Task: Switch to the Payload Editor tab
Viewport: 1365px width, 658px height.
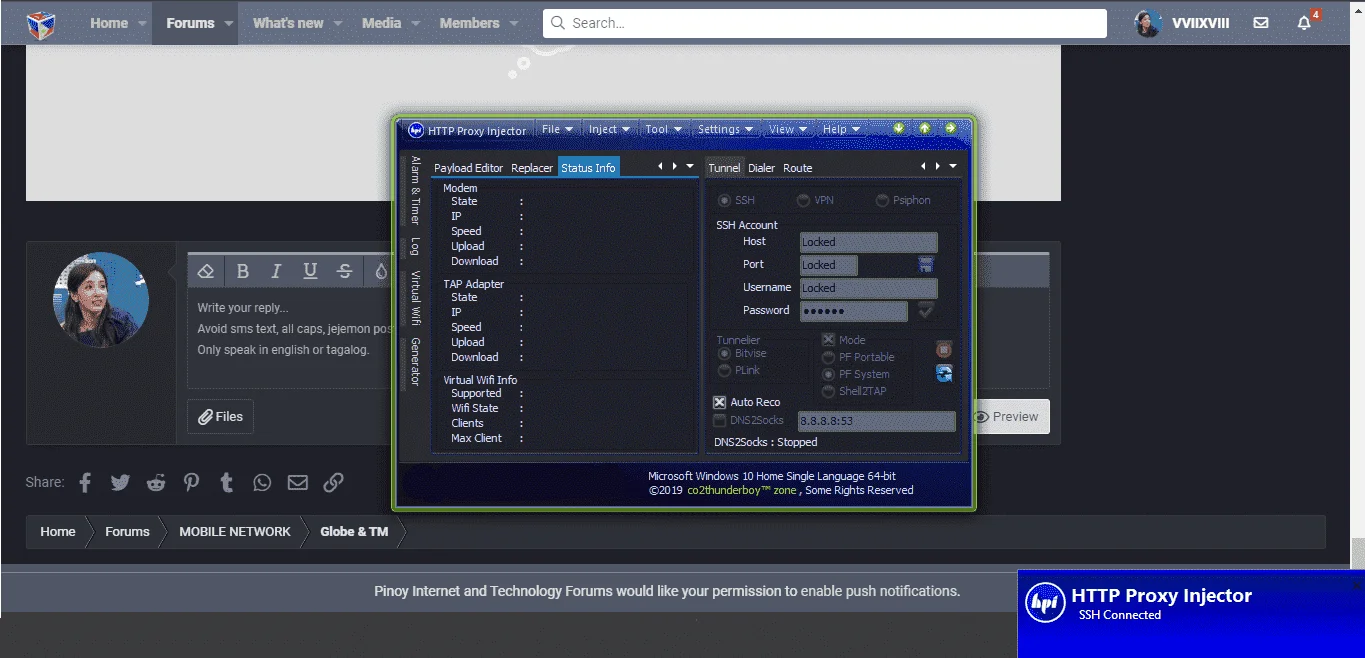Action: click(469, 168)
